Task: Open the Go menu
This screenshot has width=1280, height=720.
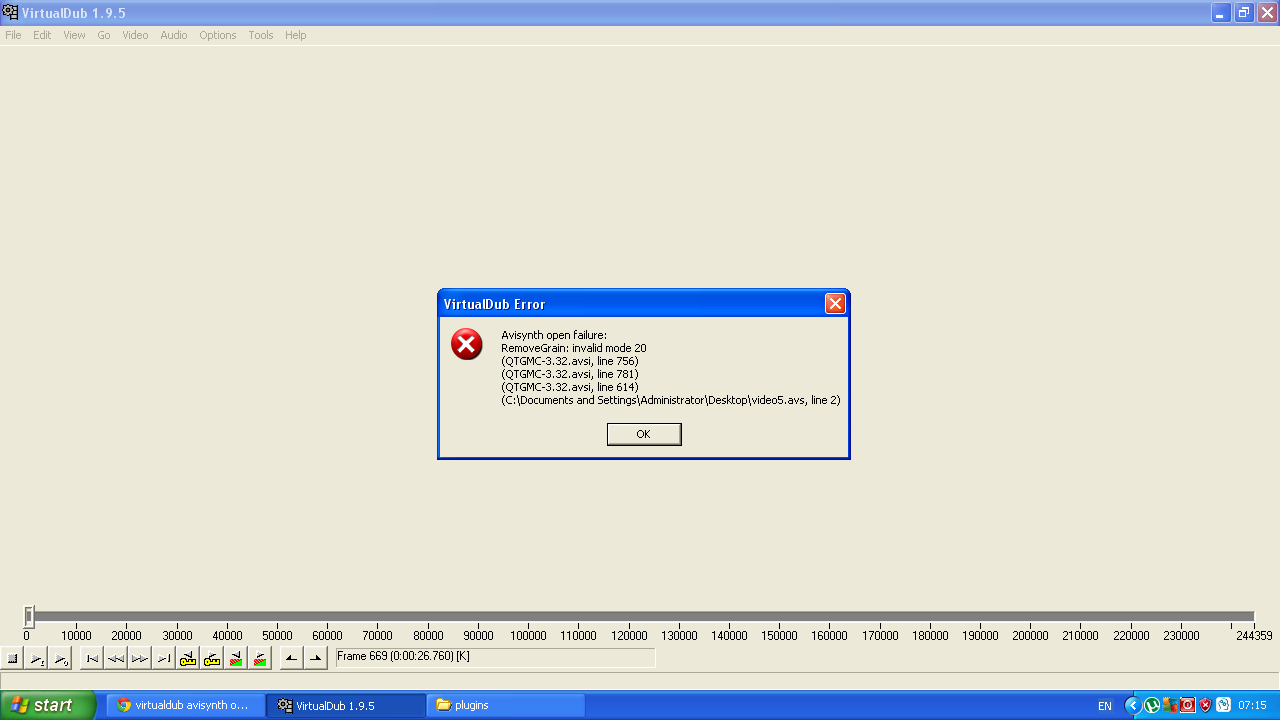Action: (104, 35)
